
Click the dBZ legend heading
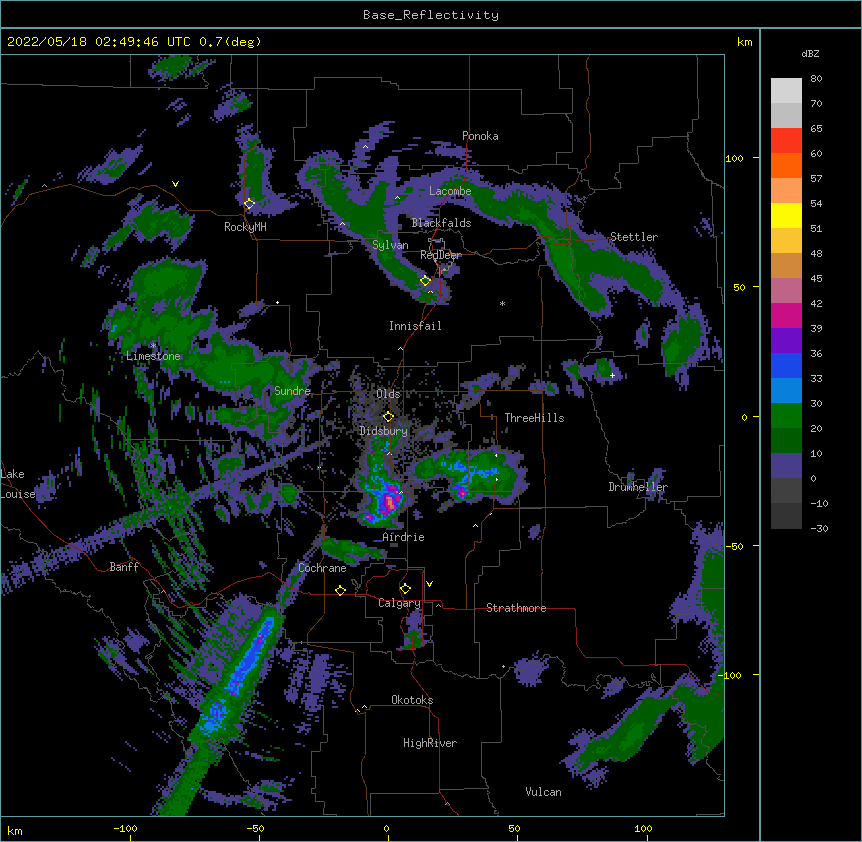coord(810,54)
